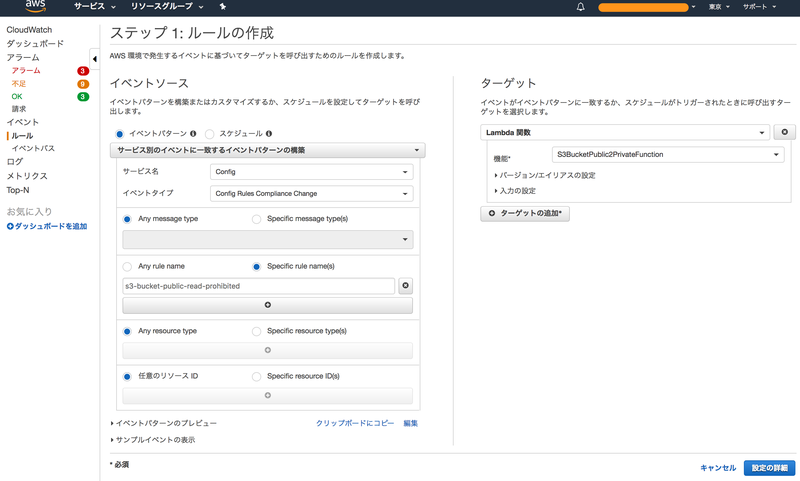Go to CloudWatch home in sidebar
The image size is (800, 481).
point(29,30)
